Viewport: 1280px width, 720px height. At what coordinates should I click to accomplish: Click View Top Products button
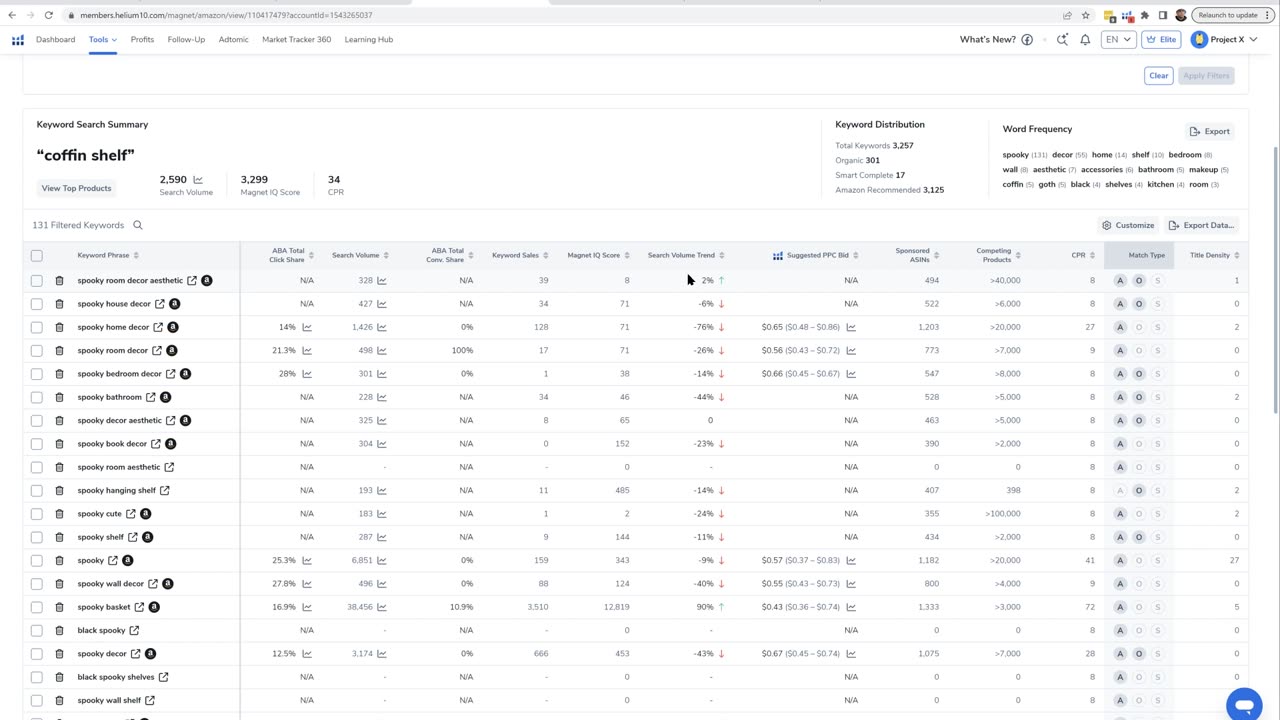pyautogui.click(x=76, y=188)
